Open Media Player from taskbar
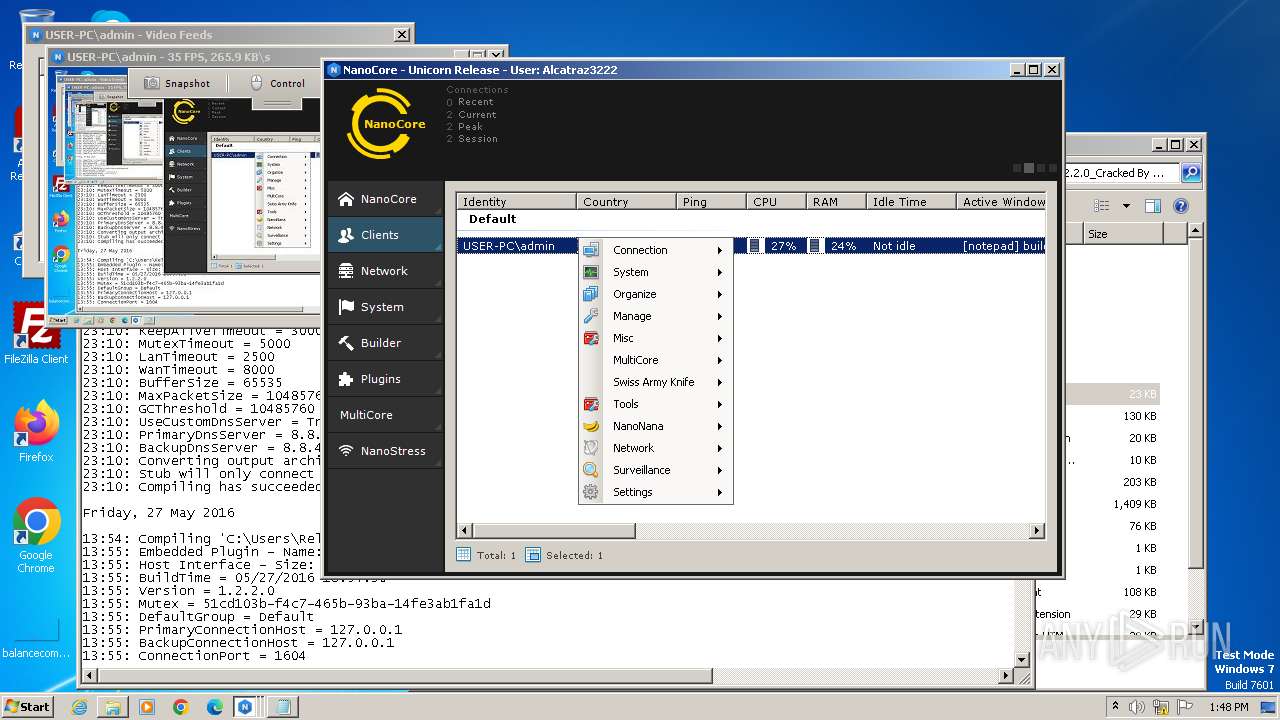 click(x=147, y=707)
